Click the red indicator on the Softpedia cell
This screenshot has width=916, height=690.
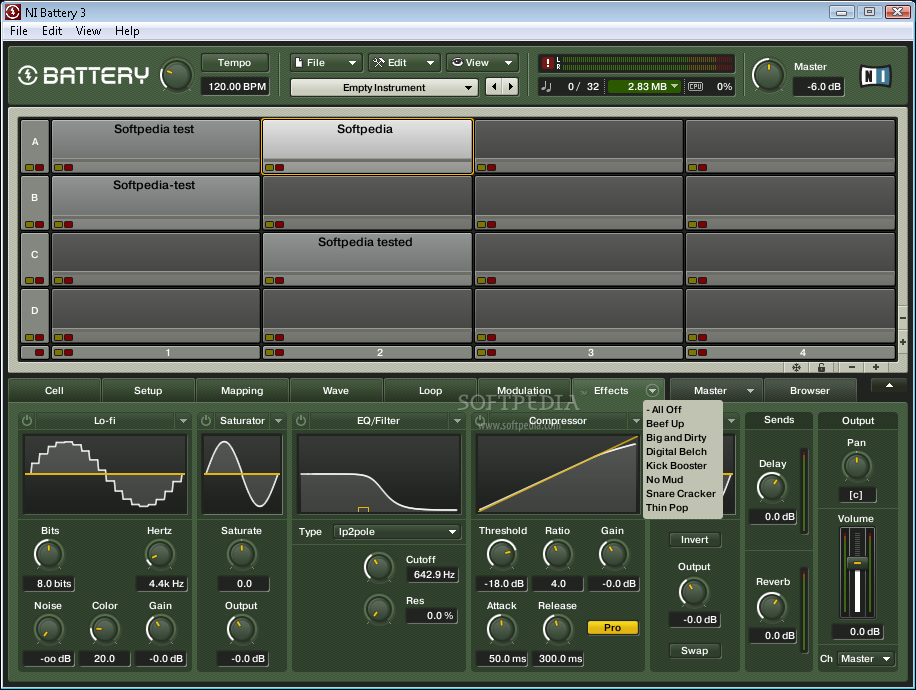279,168
